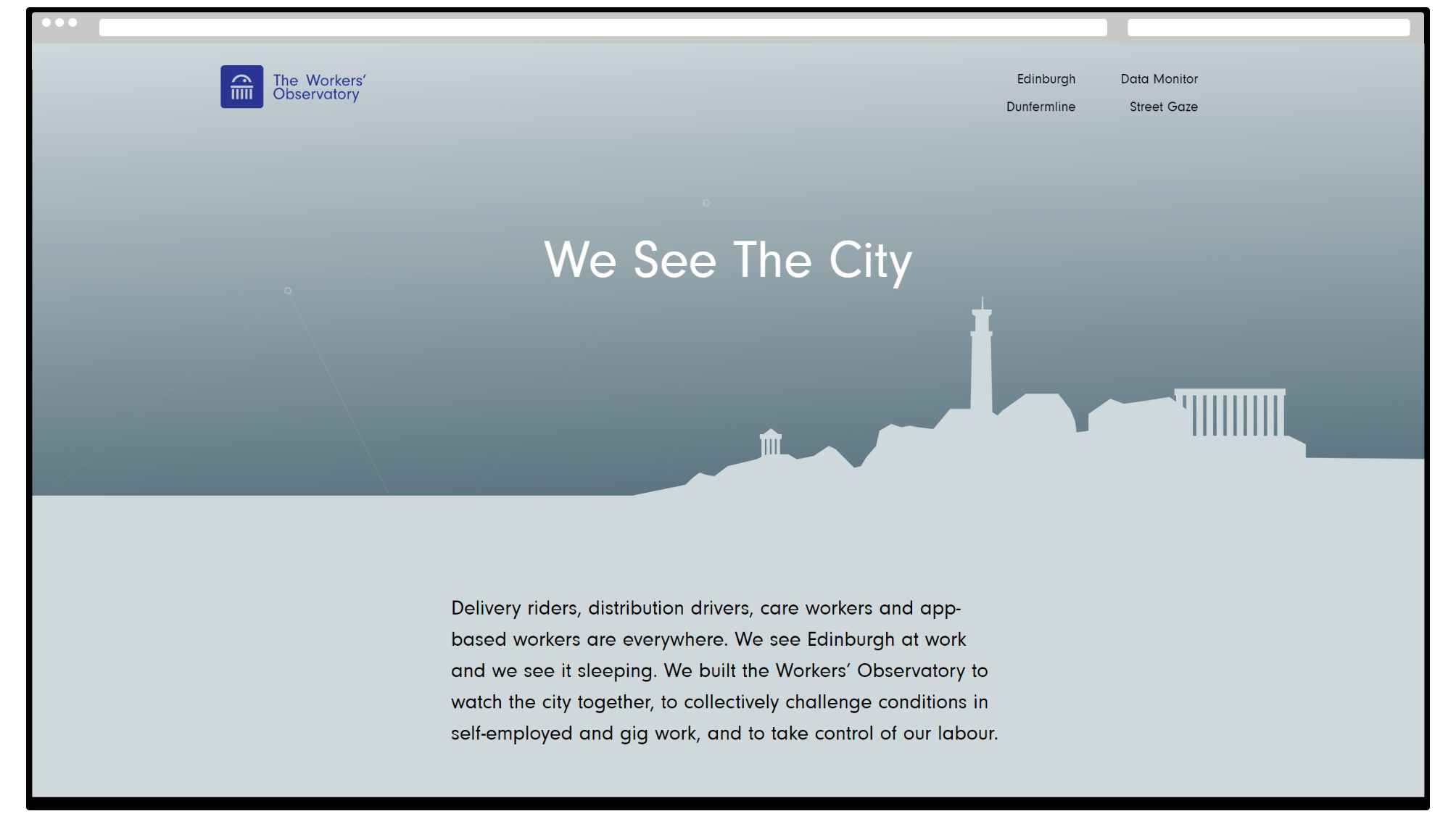This screenshot has height=819, width=1456.
Task: Click the Workers' Observatory blue logo icon
Action: [241, 87]
